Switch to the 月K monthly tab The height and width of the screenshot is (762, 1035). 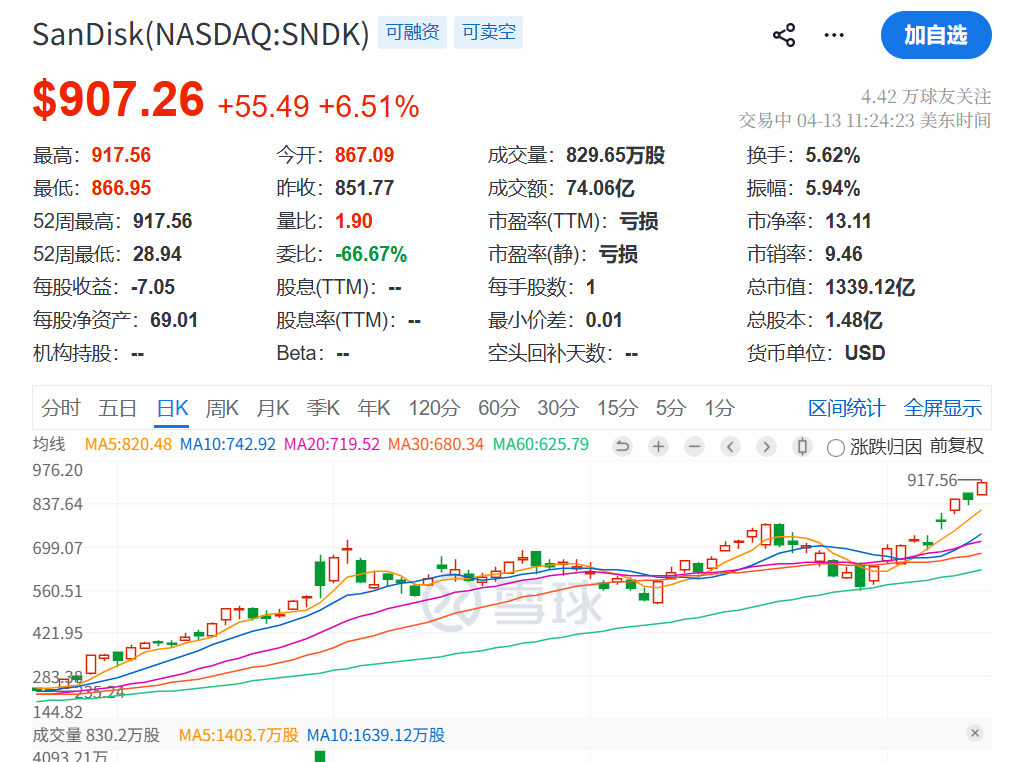[x=272, y=408]
